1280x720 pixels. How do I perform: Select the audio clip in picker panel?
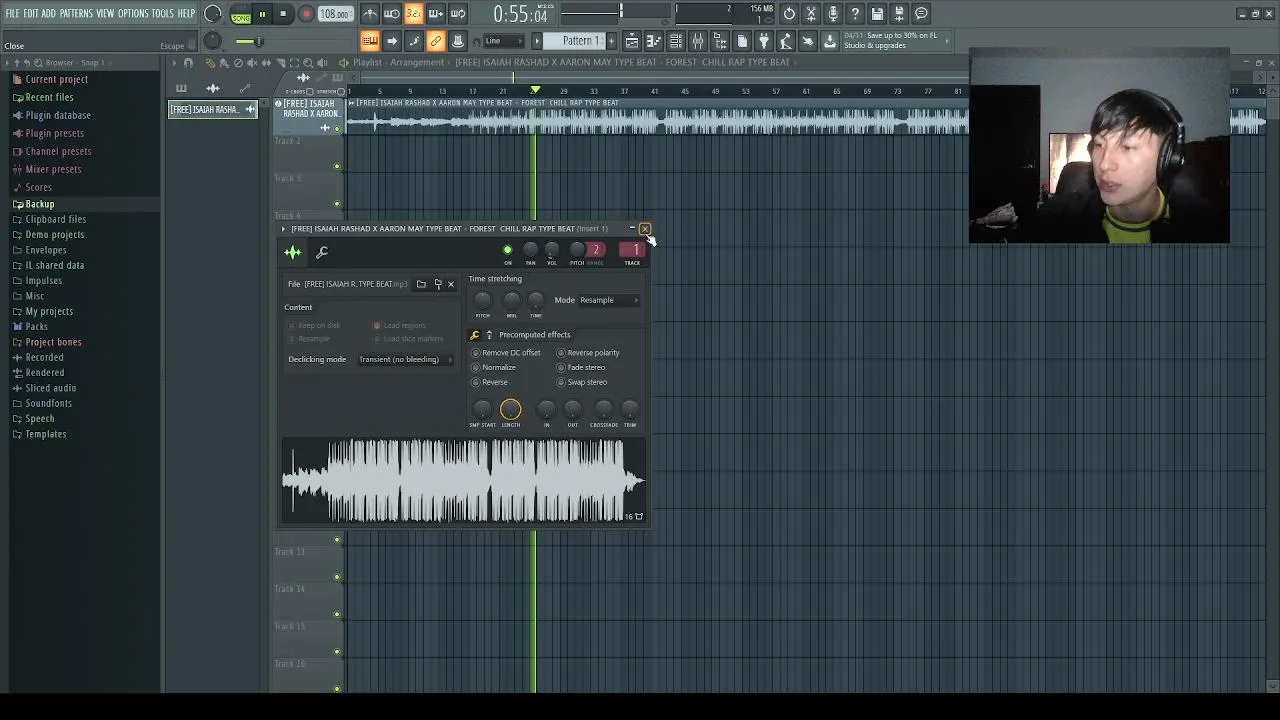pos(212,109)
